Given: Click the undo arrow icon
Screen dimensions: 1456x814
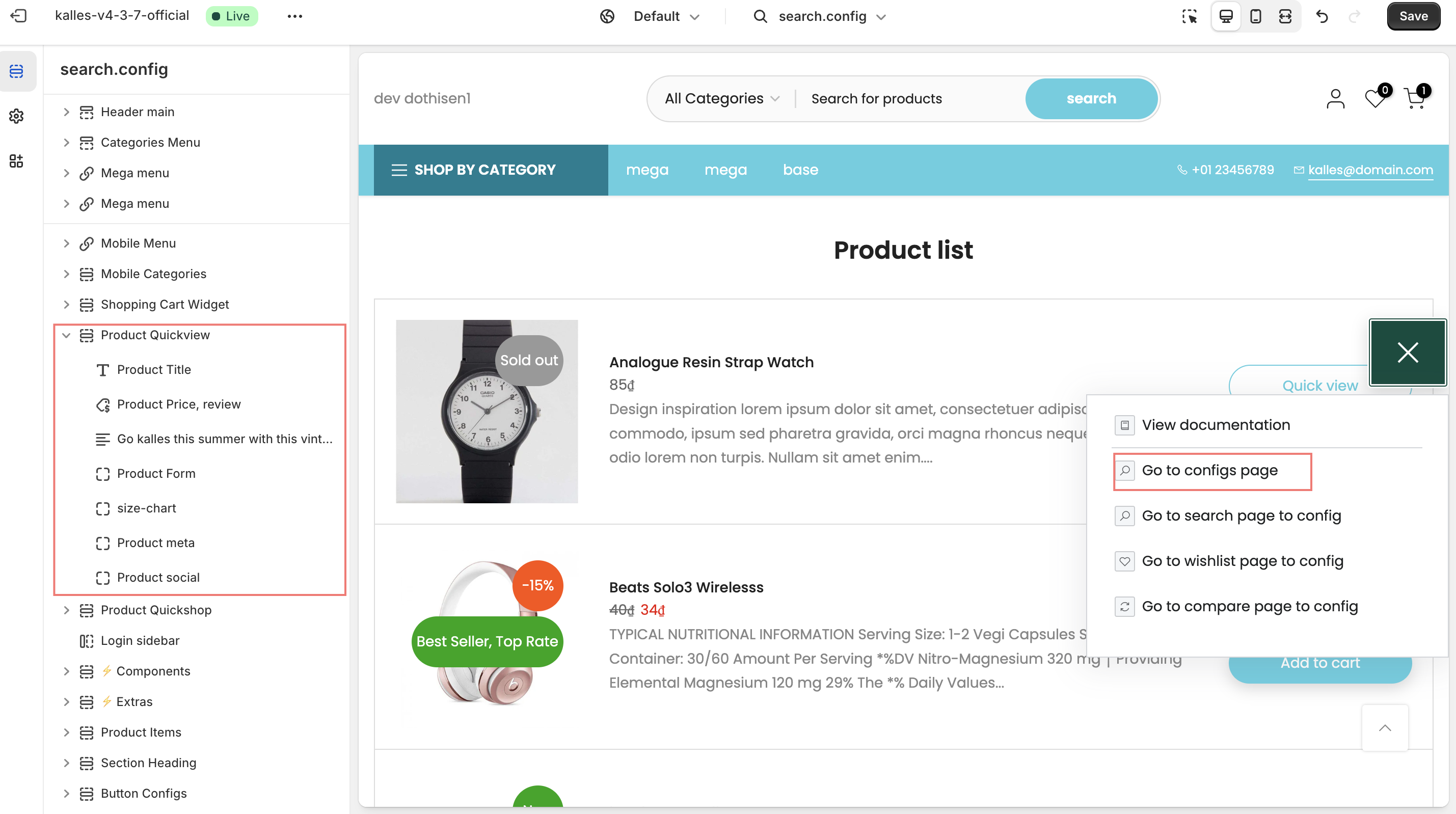Looking at the screenshot, I should pos(1322,16).
